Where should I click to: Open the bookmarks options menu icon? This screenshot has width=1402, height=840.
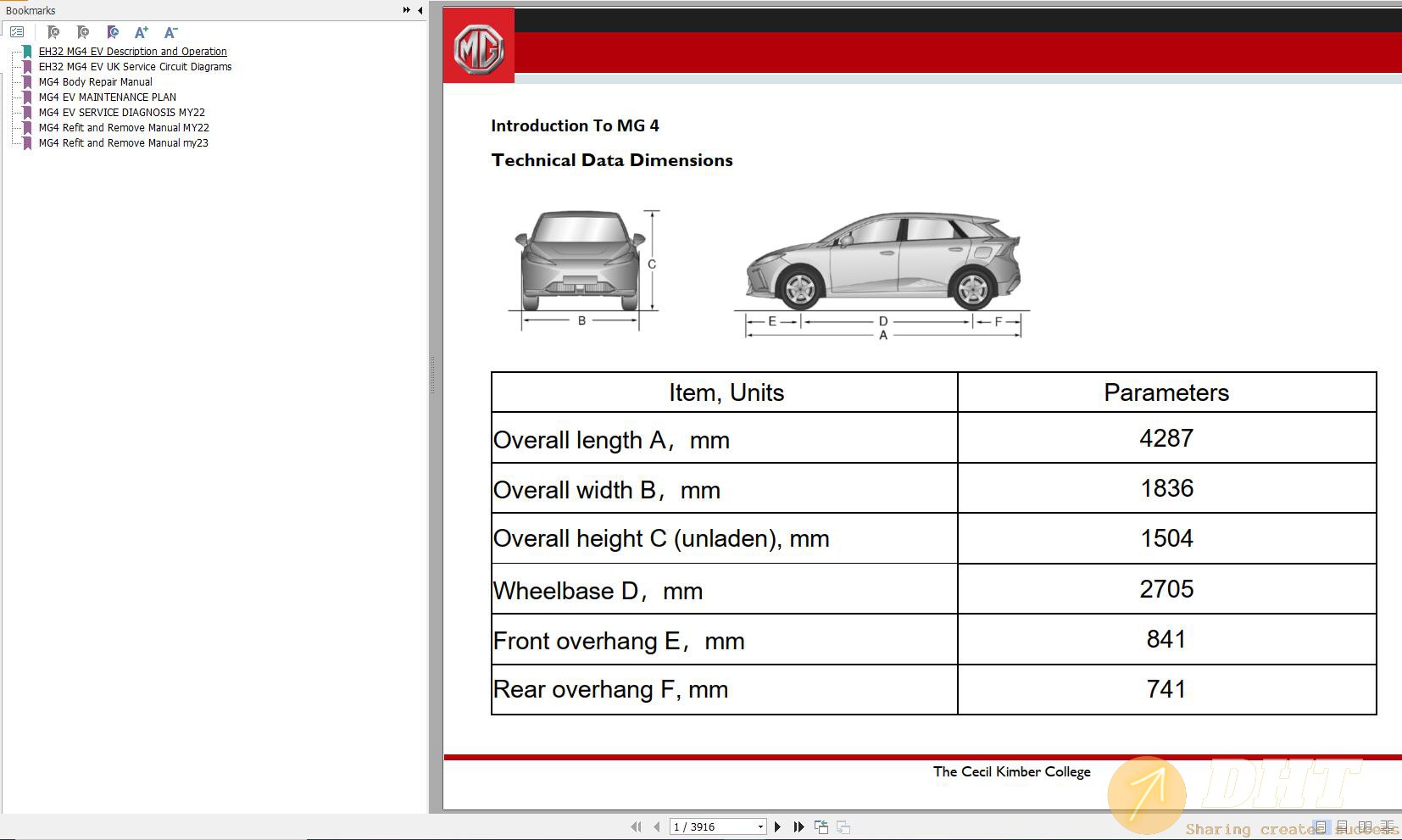click(17, 32)
